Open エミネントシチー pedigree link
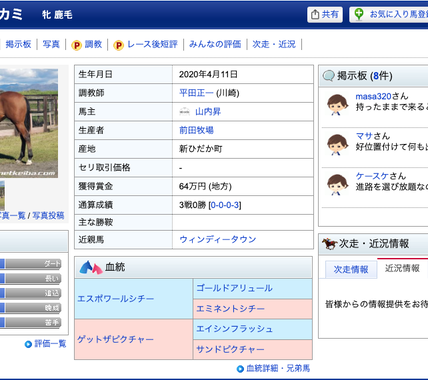The image size is (428, 380). 230,309
